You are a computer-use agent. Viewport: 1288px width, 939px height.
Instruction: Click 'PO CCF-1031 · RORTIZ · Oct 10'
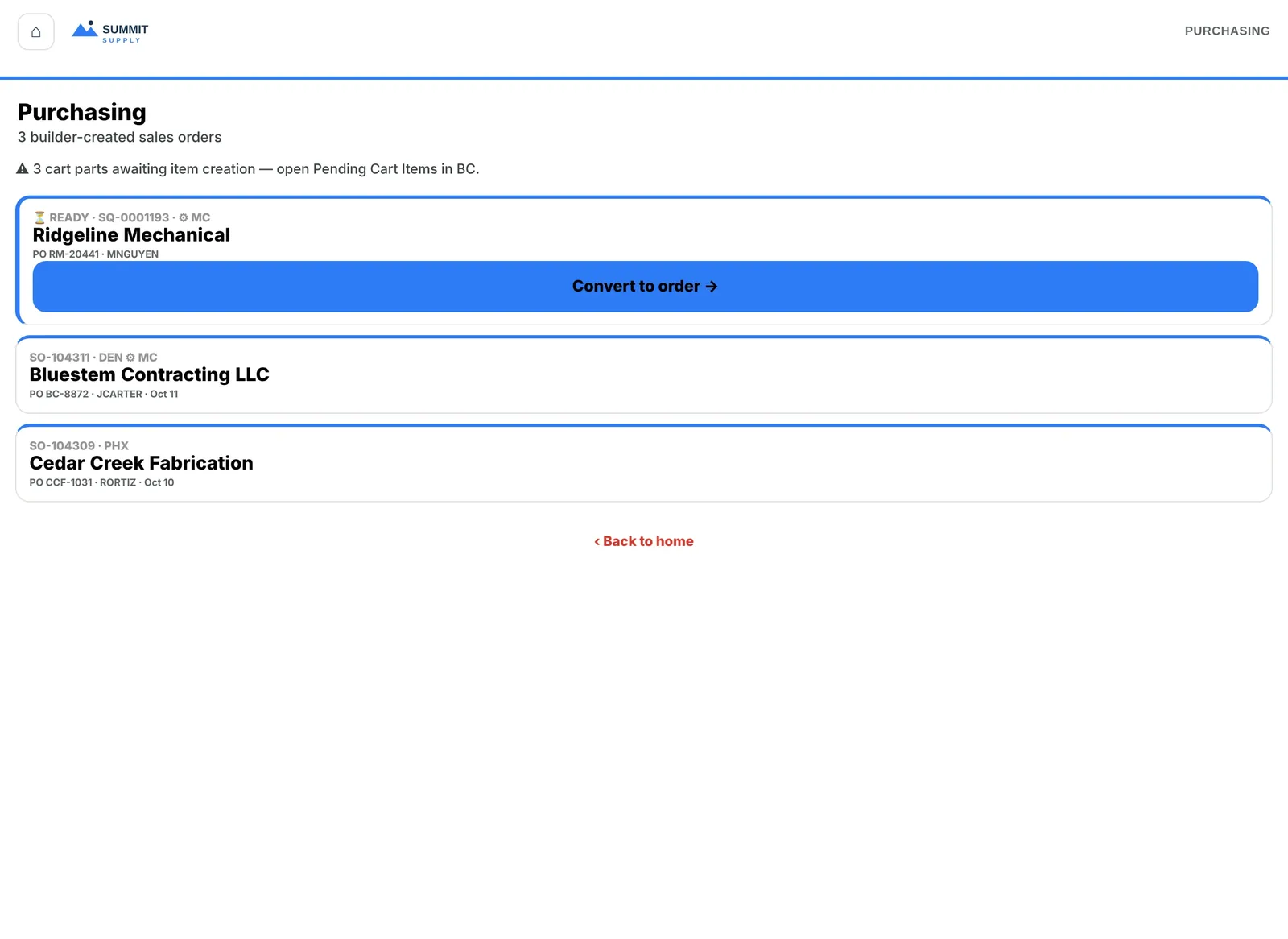click(101, 483)
